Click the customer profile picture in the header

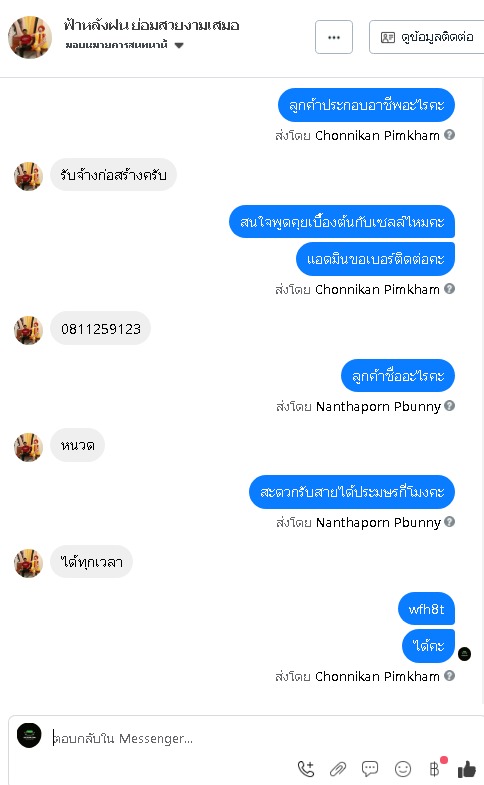click(x=30, y=37)
